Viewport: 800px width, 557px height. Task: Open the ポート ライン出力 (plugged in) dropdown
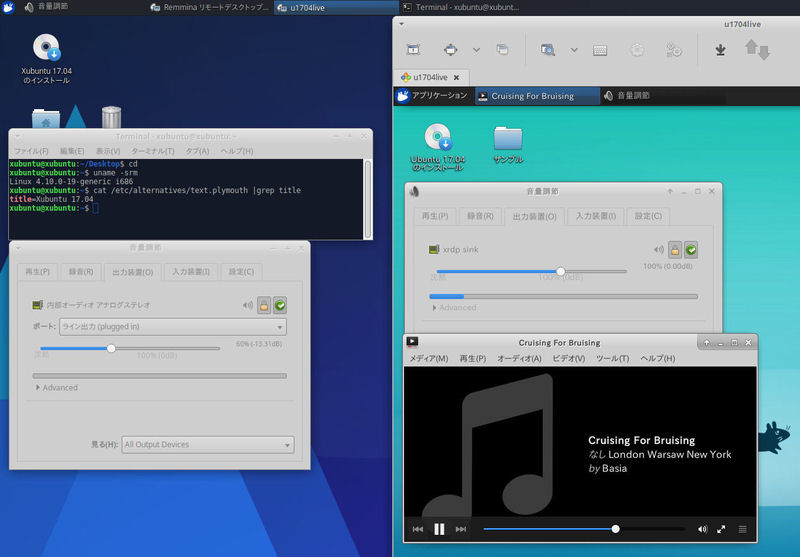(x=172, y=326)
